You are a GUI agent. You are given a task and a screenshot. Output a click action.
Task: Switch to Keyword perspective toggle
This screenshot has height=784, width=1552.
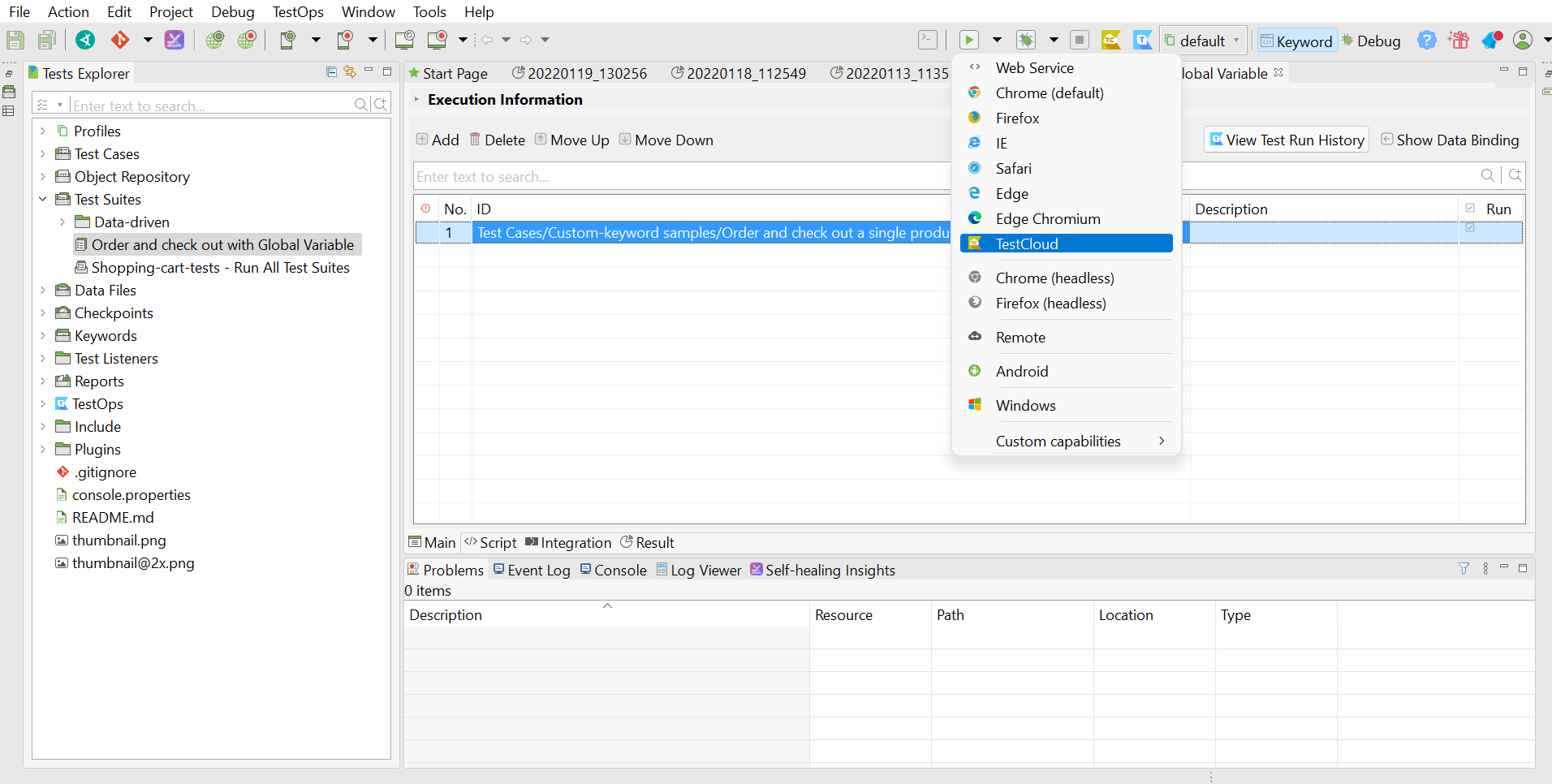tap(1296, 41)
